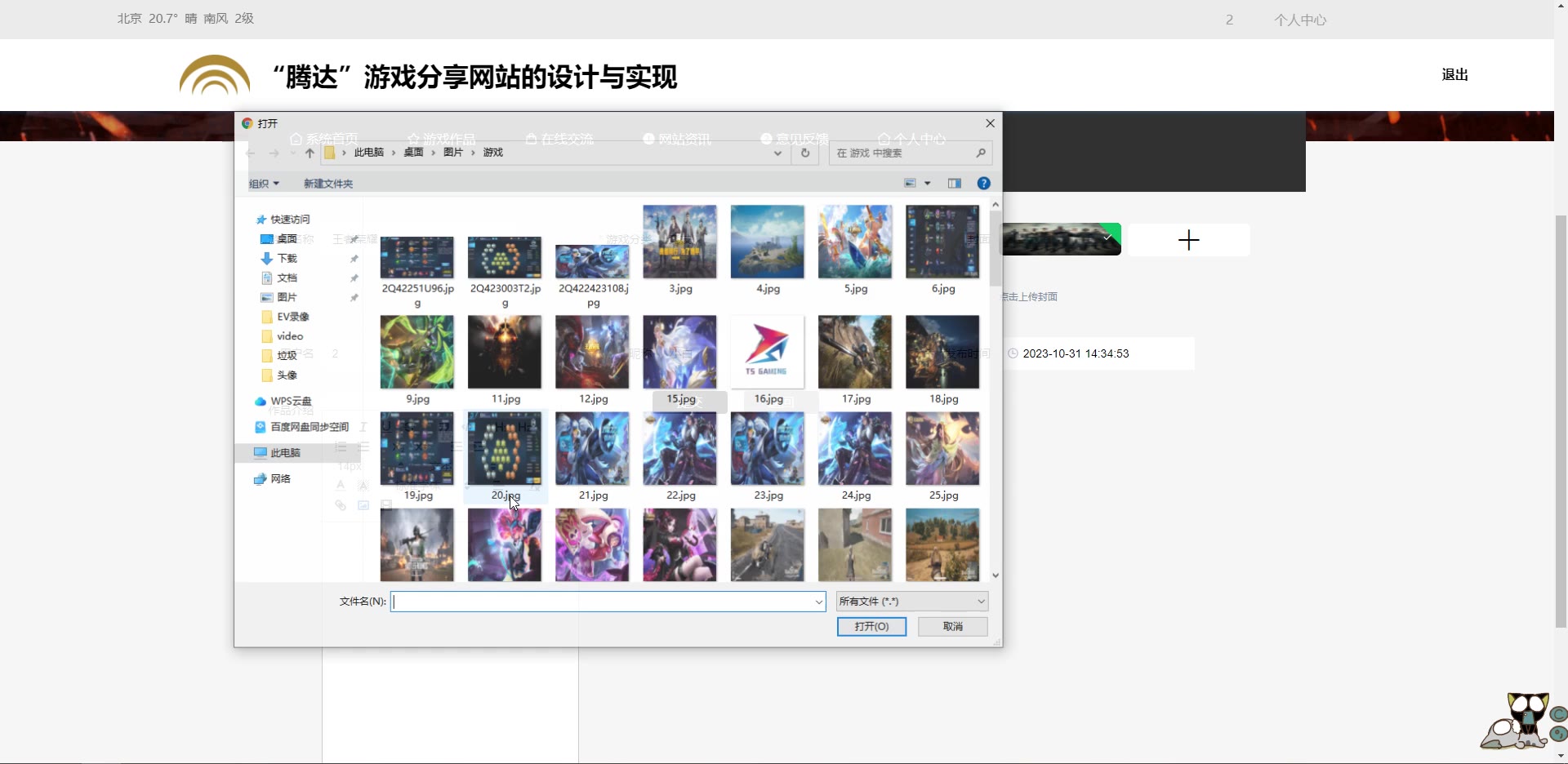
Task: Click the file list scrollbar down arrow
Action: 995,575
